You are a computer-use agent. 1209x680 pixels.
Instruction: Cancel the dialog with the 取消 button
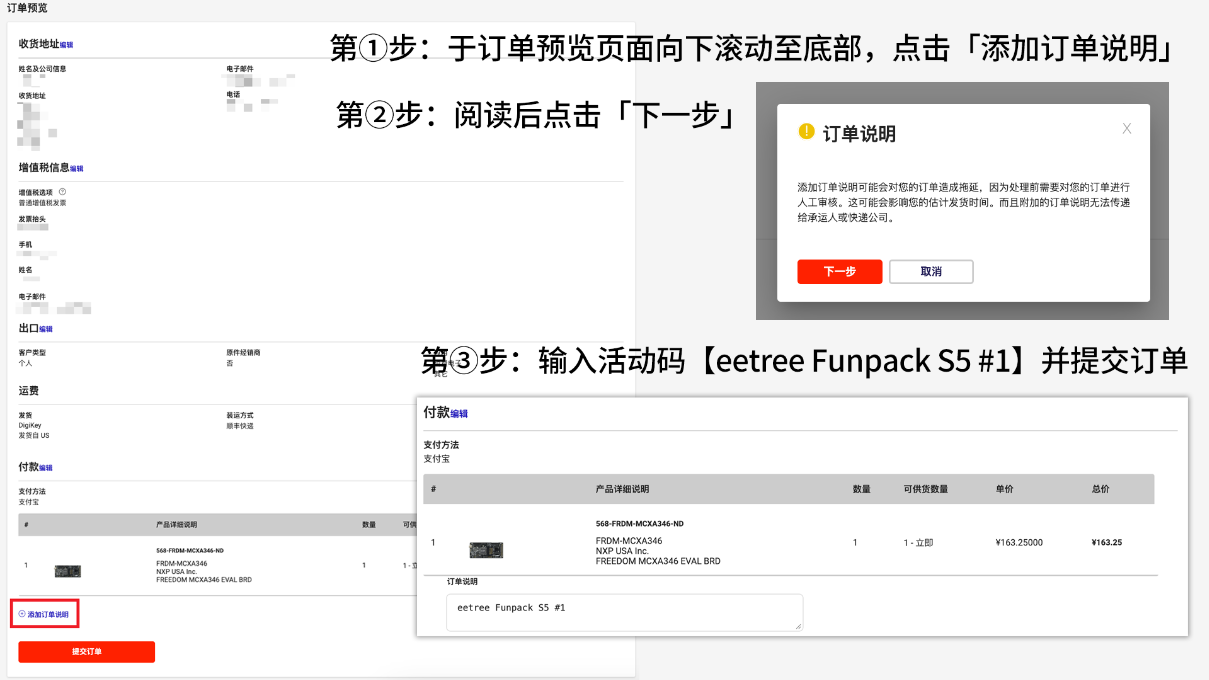click(931, 271)
